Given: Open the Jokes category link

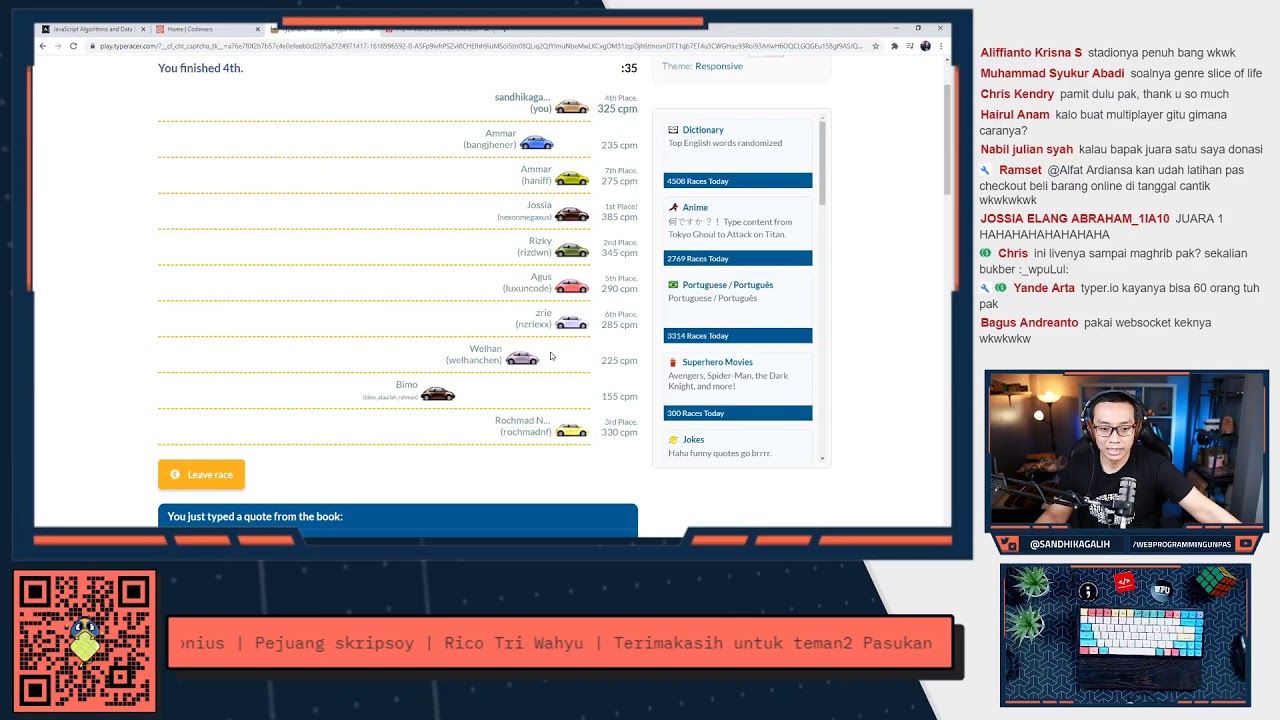Looking at the screenshot, I should [693, 440].
